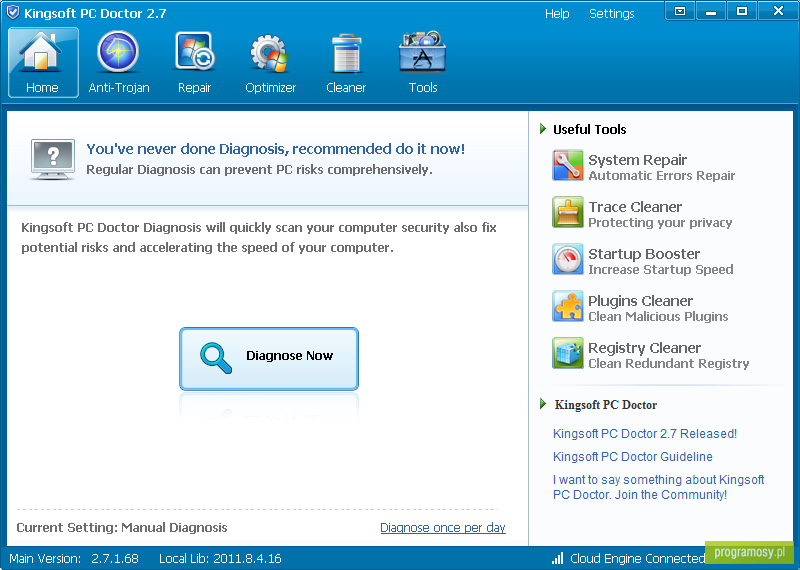Click the Plugins Cleaner puzzle icon
The height and width of the screenshot is (570, 800).
click(567, 306)
